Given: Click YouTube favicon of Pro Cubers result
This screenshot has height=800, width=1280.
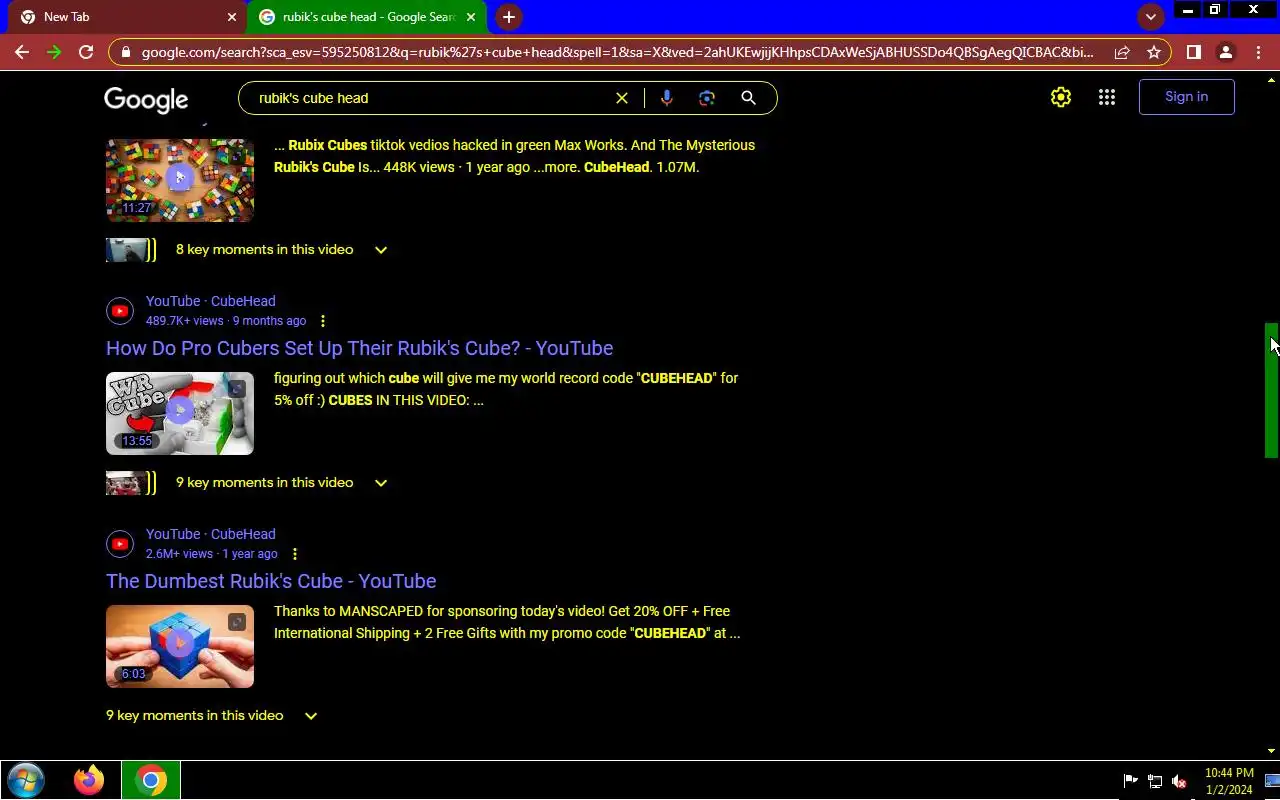Looking at the screenshot, I should point(120,311).
